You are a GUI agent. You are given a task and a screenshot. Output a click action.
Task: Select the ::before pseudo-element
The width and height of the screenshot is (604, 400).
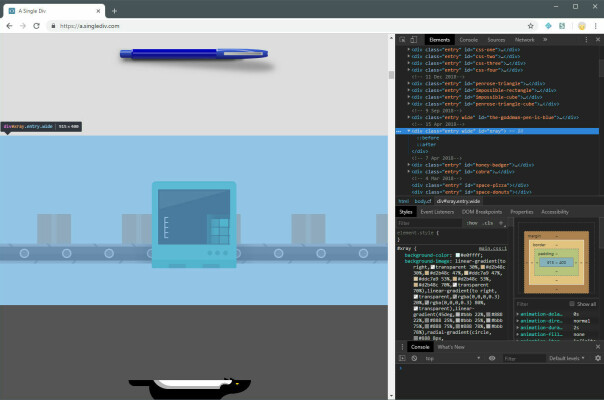pos(428,138)
